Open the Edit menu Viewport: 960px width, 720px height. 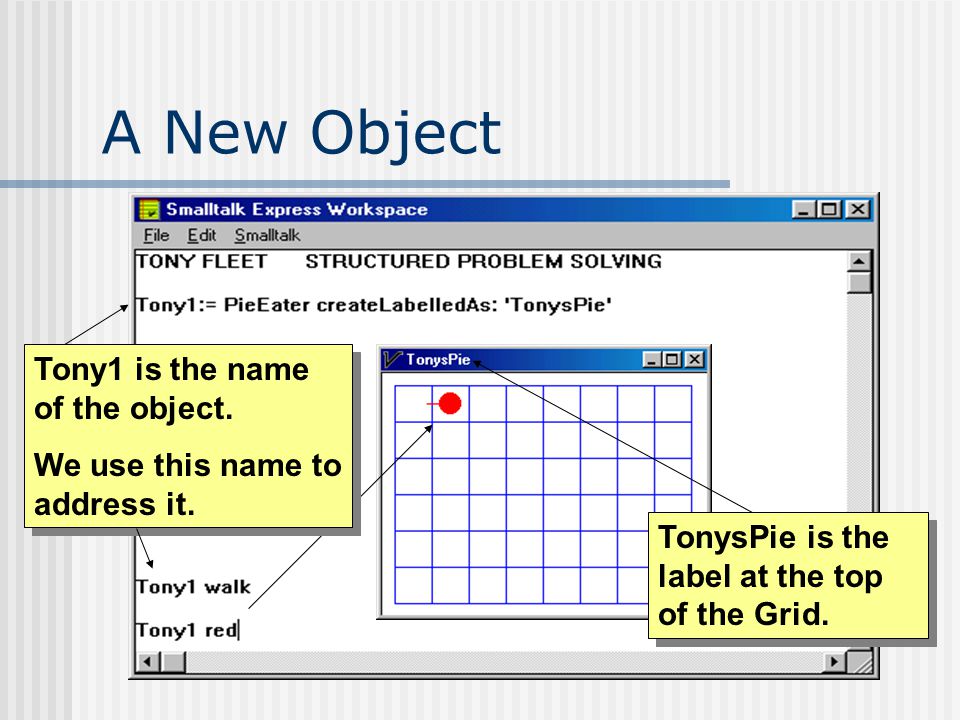click(201, 235)
